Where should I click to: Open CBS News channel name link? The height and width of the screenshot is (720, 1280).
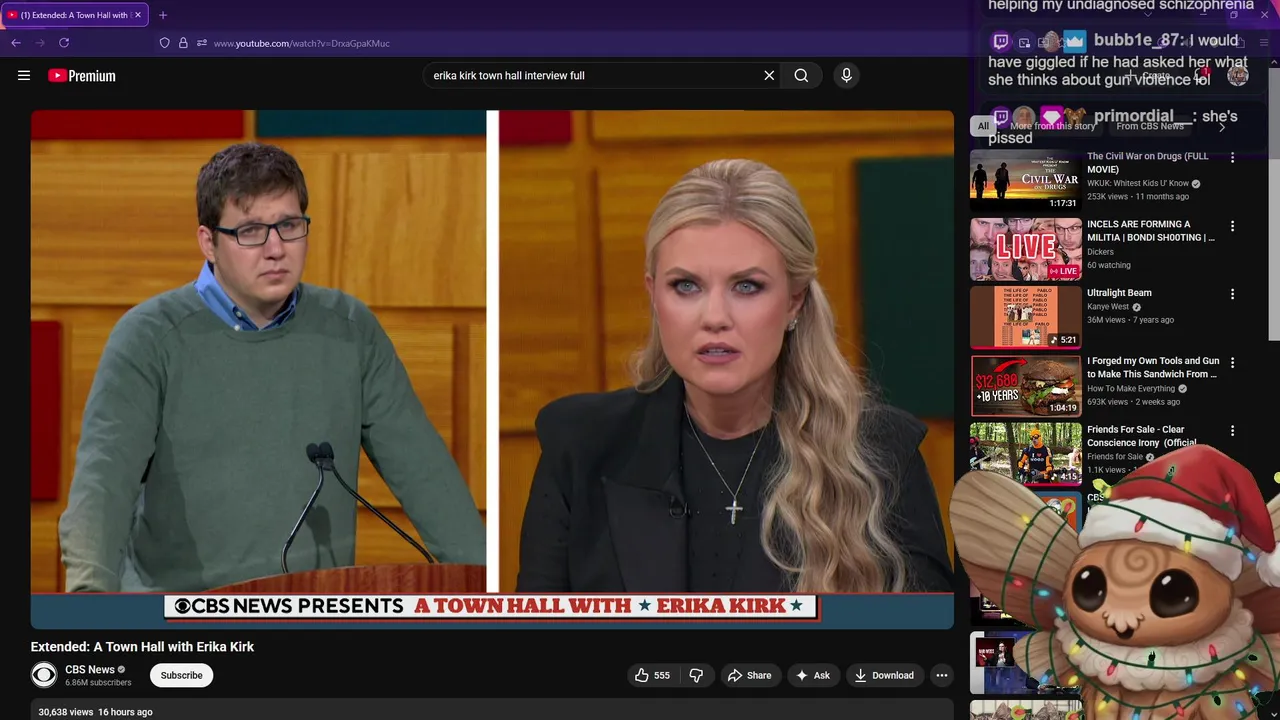tap(90, 669)
